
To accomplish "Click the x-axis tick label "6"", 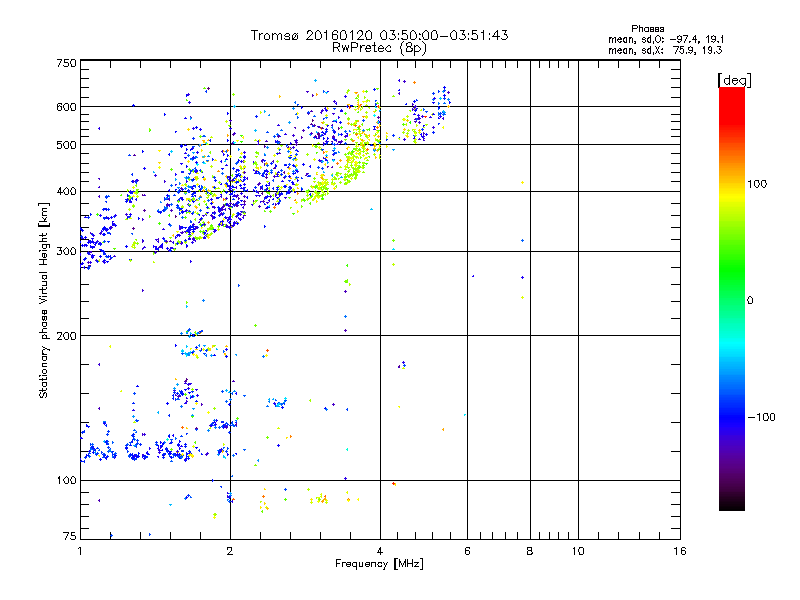I will (467, 551).
